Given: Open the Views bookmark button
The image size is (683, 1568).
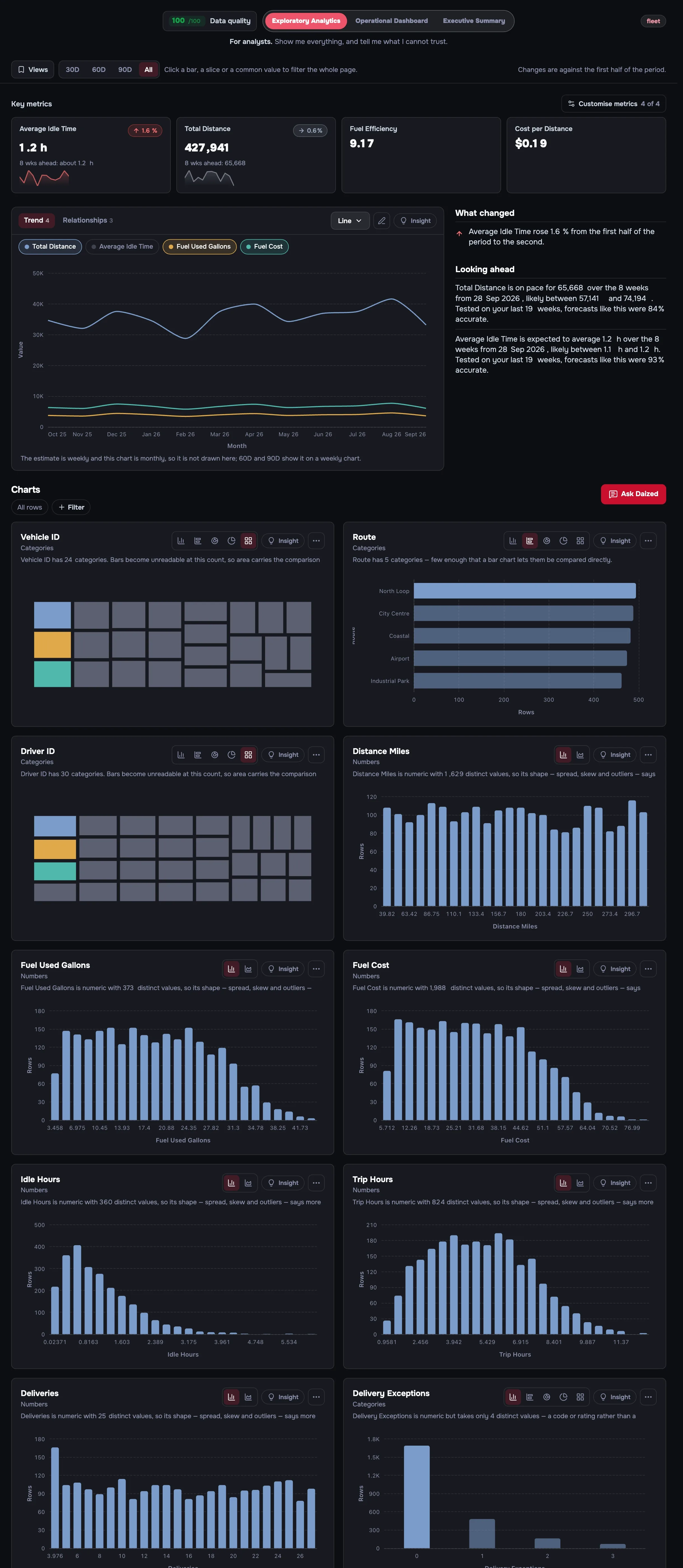Looking at the screenshot, I should point(33,69).
